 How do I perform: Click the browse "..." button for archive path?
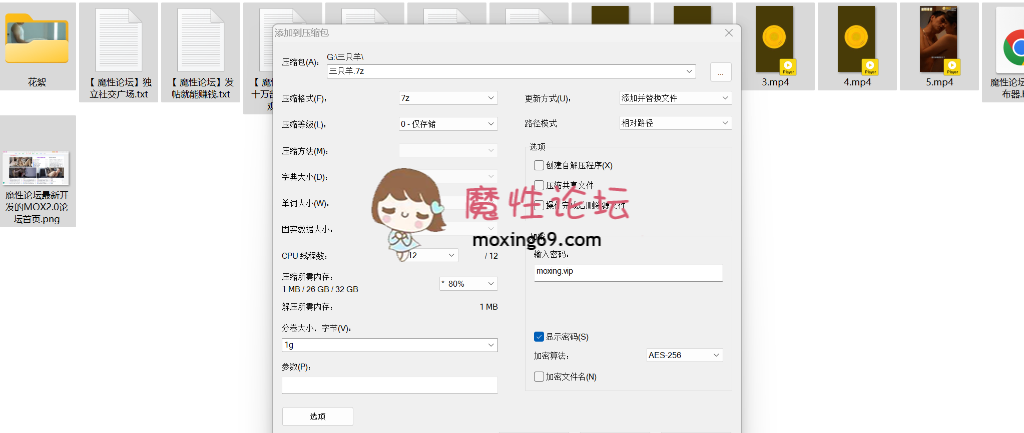click(722, 72)
